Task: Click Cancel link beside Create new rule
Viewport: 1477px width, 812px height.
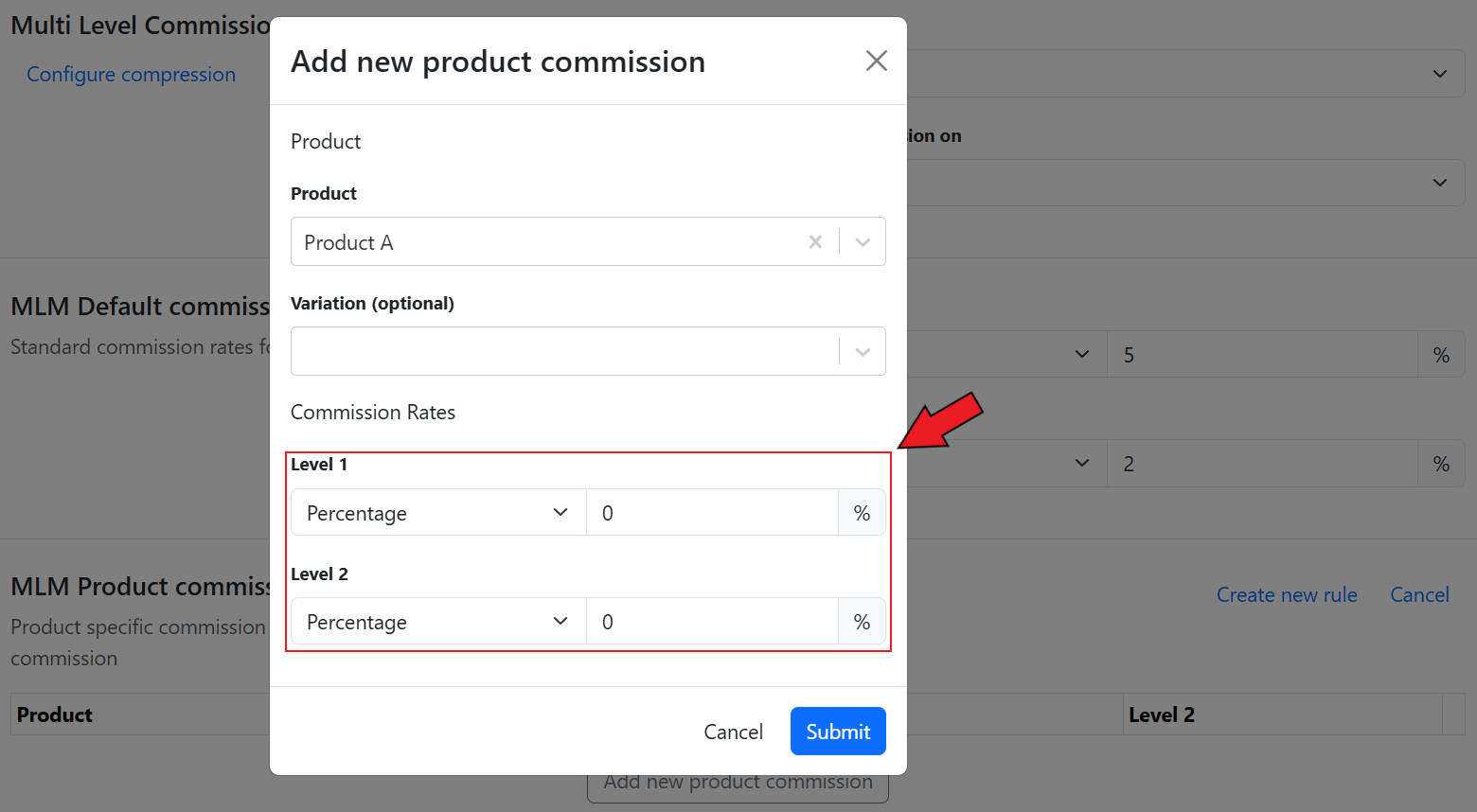Action: point(1418,595)
